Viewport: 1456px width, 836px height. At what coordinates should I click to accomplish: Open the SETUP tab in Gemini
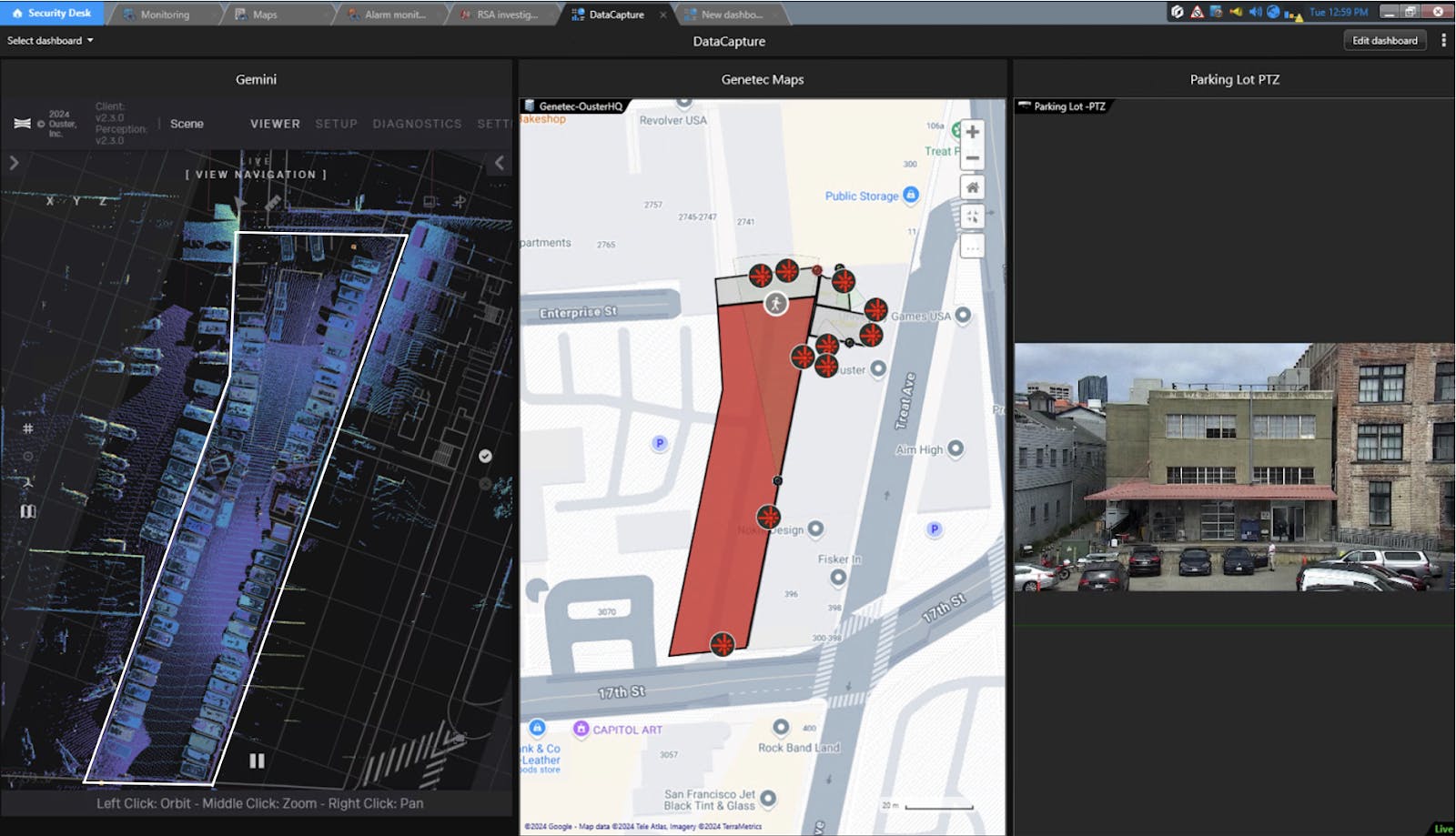click(x=336, y=124)
